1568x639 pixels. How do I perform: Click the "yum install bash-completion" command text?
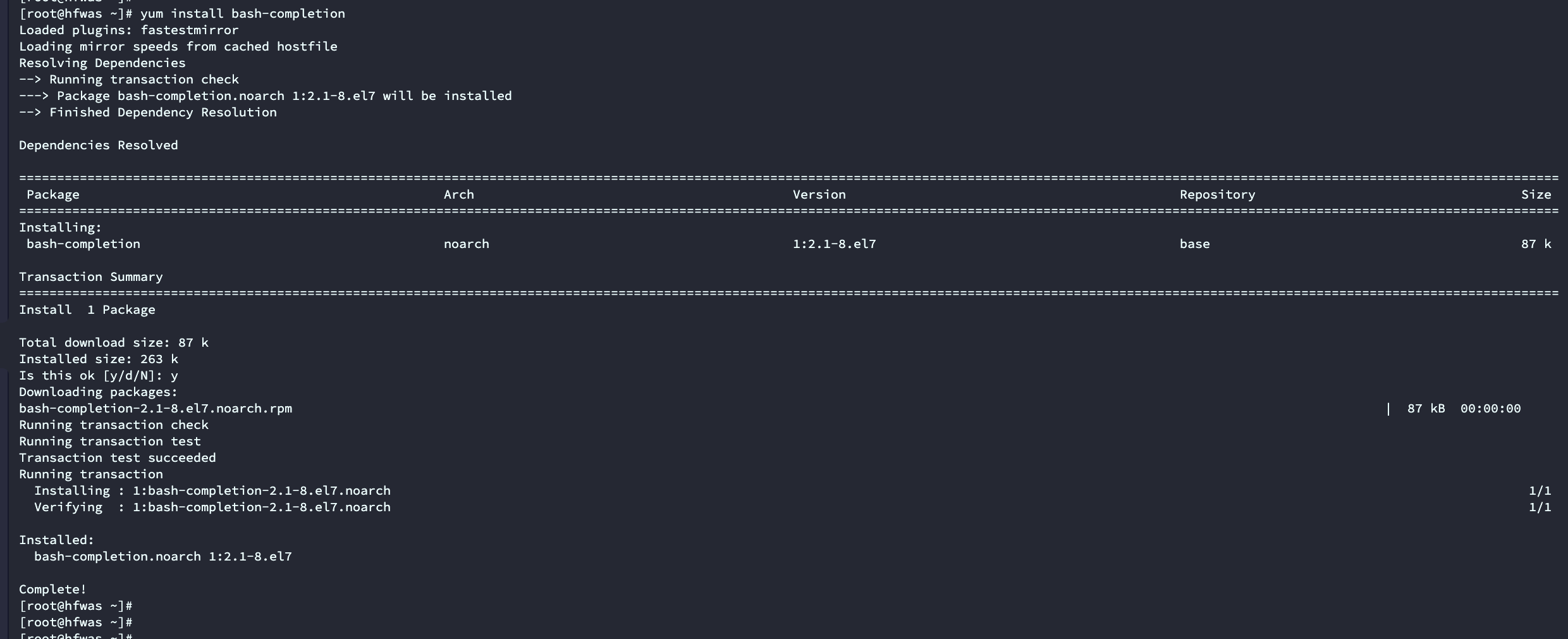pos(242,13)
